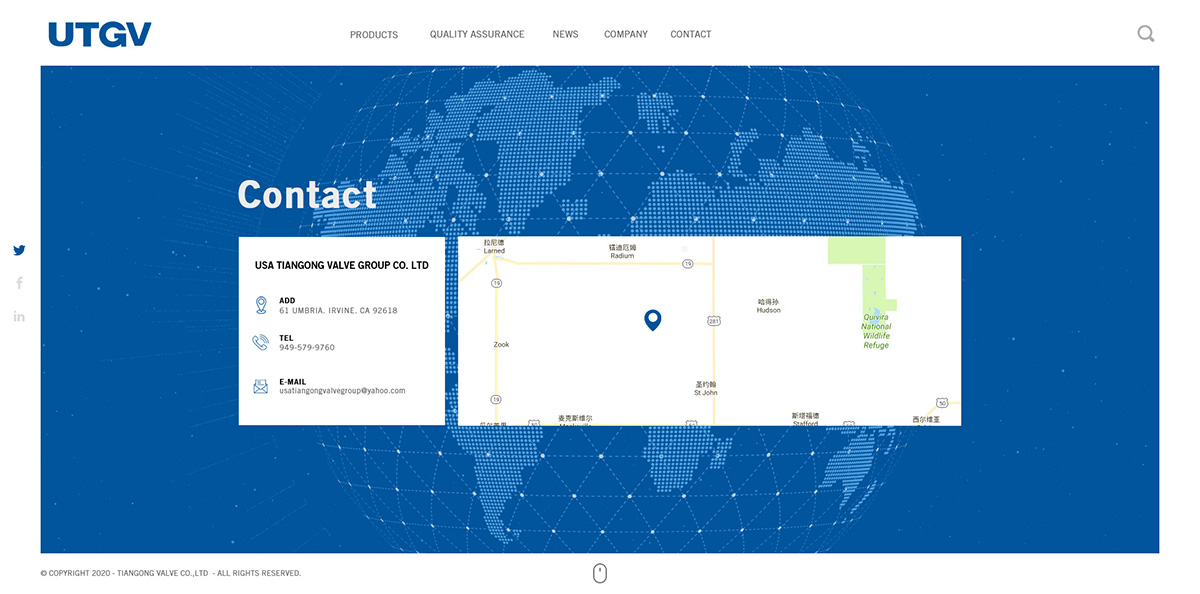Open the Facebook social link
This screenshot has width=1200, height=594.
[x=19, y=284]
